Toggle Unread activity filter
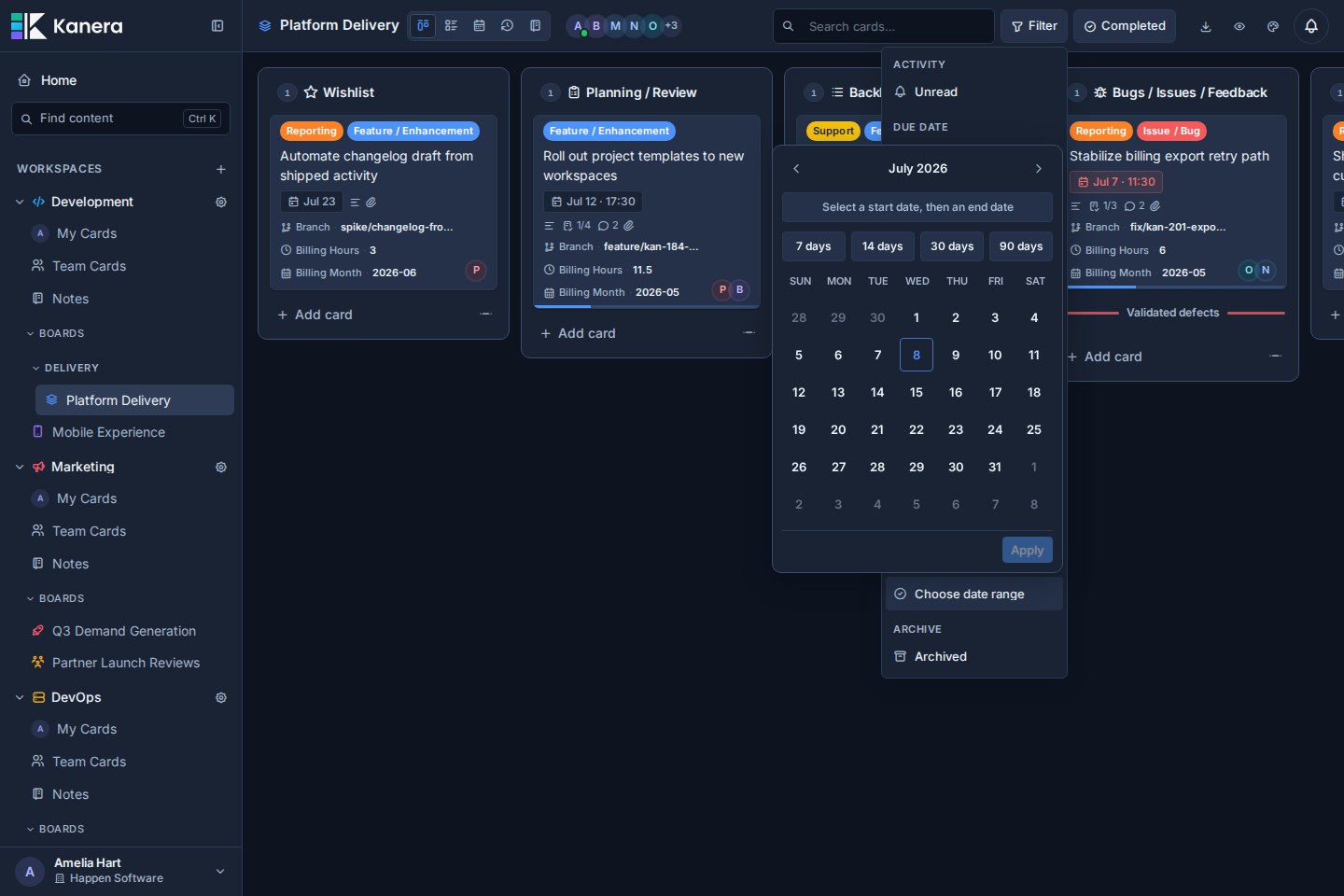The height and width of the screenshot is (896, 1344). coord(973,92)
